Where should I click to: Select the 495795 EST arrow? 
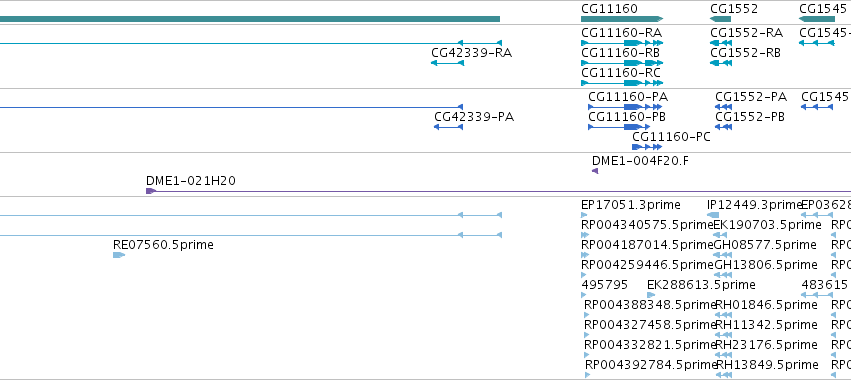[x=584, y=295]
